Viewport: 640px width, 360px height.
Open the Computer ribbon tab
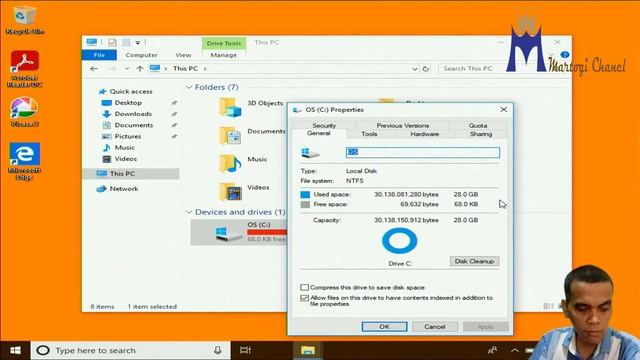[x=141, y=55]
